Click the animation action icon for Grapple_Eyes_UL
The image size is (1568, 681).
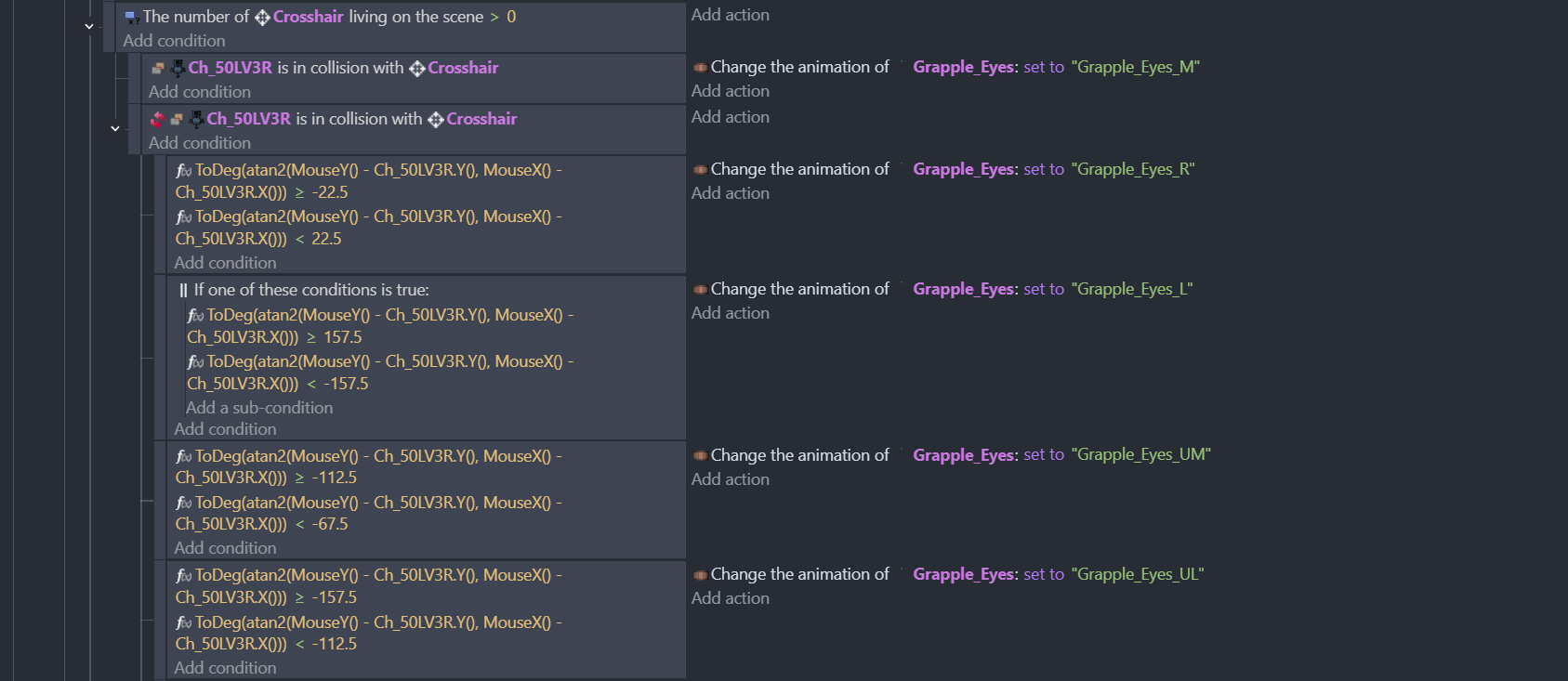click(700, 574)
